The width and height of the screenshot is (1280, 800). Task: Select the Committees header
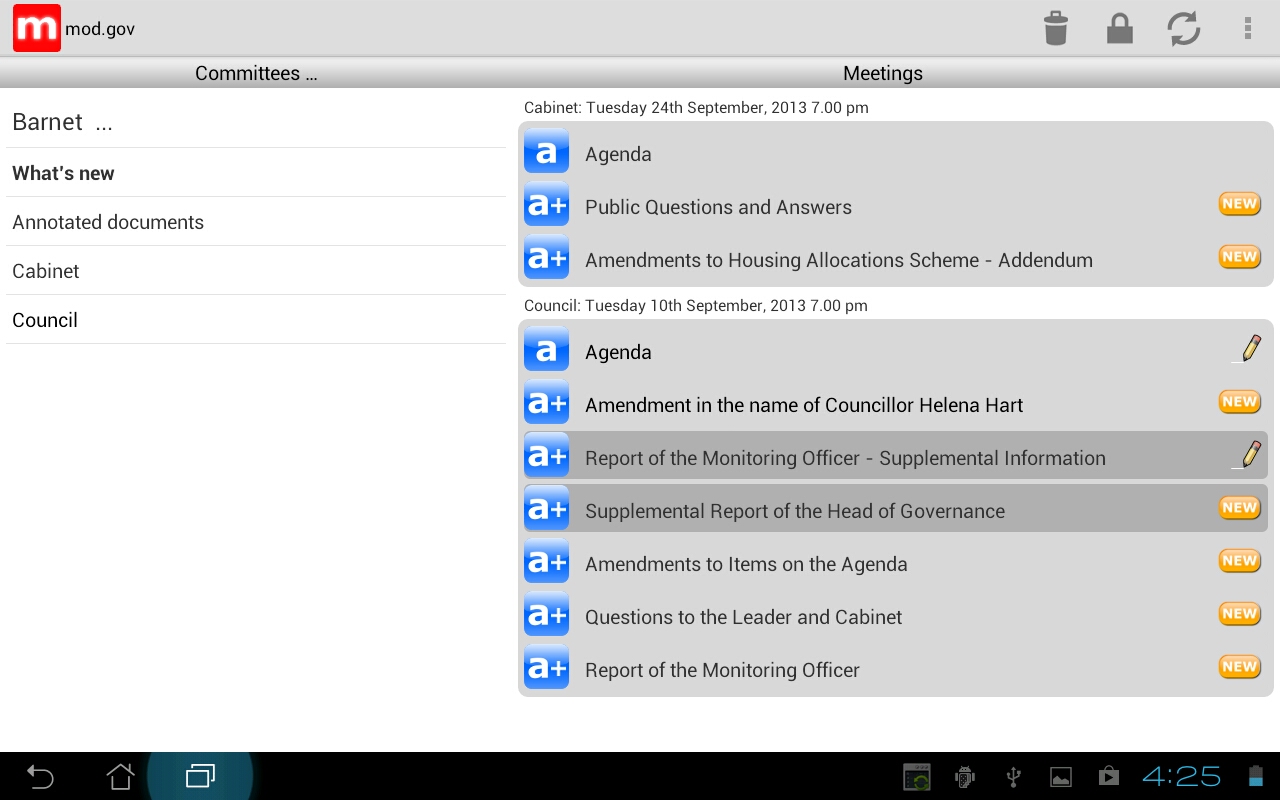coord(256,73)
